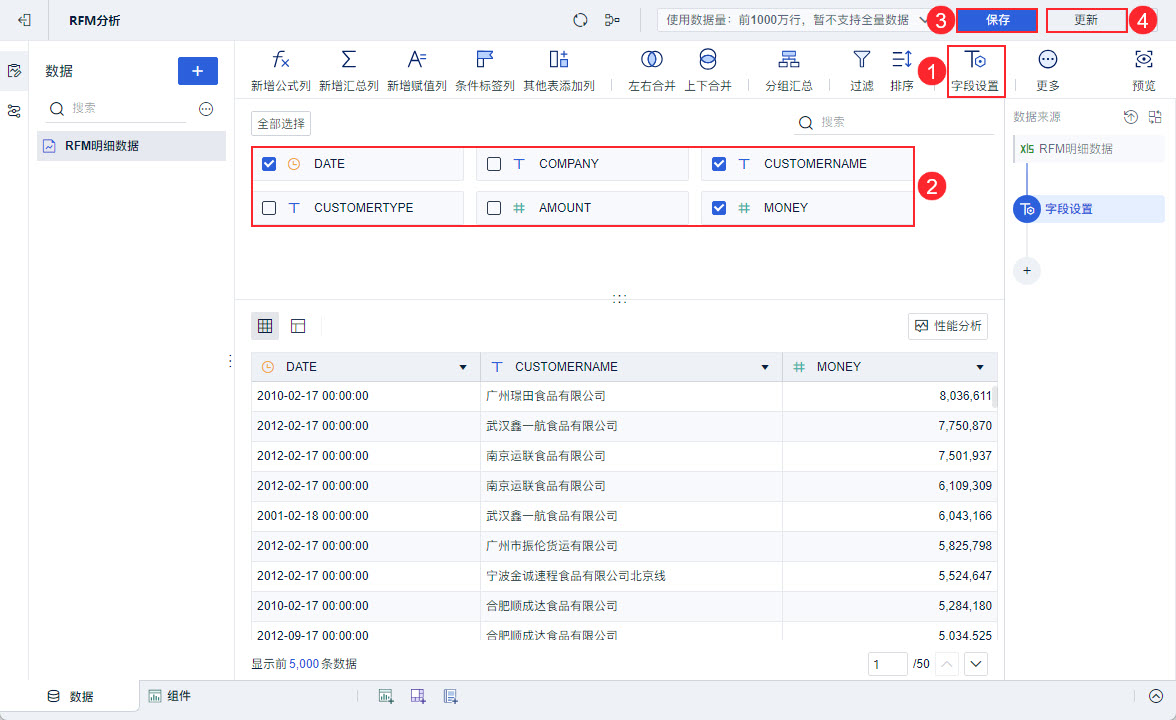Click the back/exit icon at top left
This screenshot has height=720, width=1176.
[x=24, y=20]
